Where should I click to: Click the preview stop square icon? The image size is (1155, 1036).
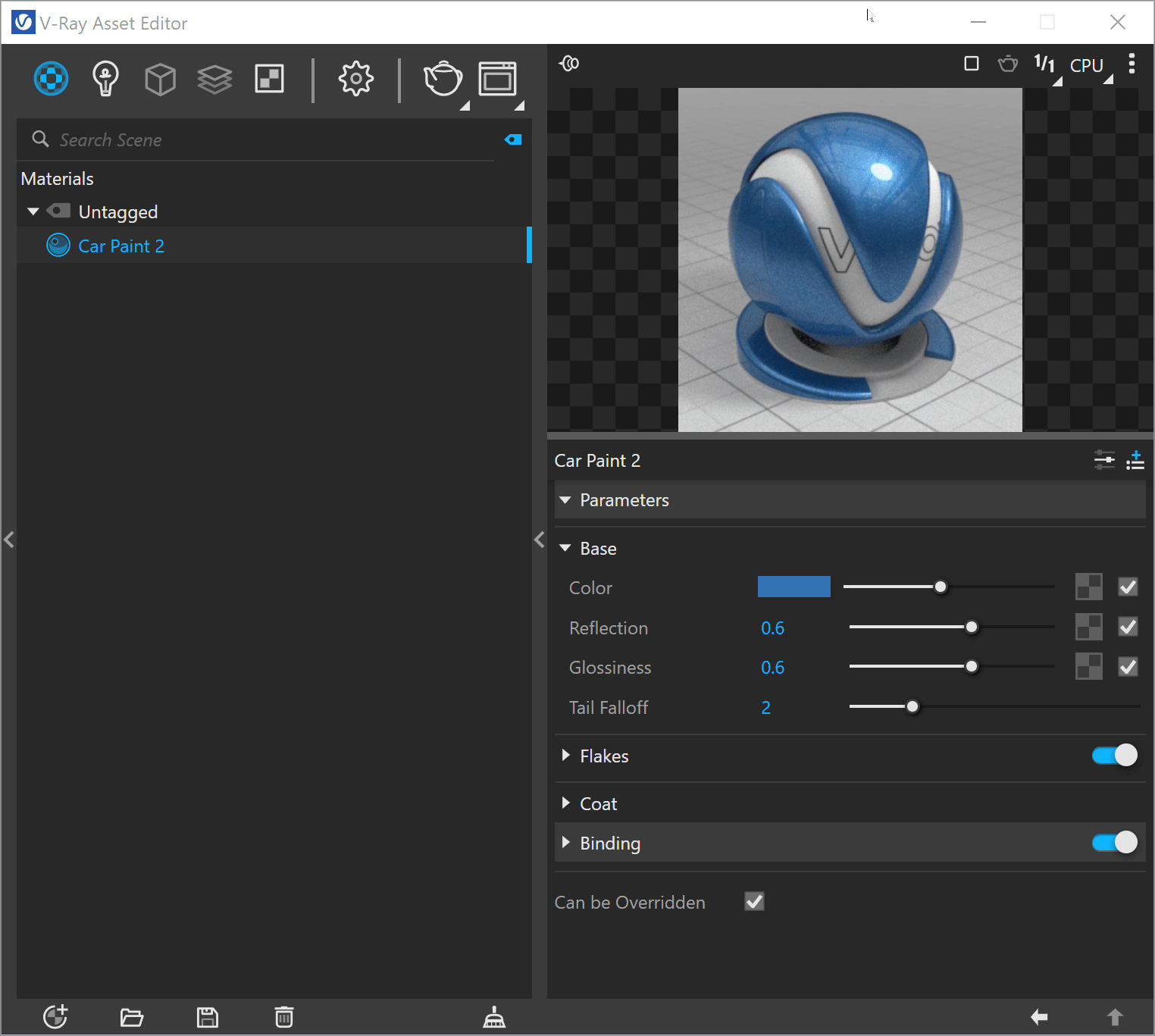972,64
